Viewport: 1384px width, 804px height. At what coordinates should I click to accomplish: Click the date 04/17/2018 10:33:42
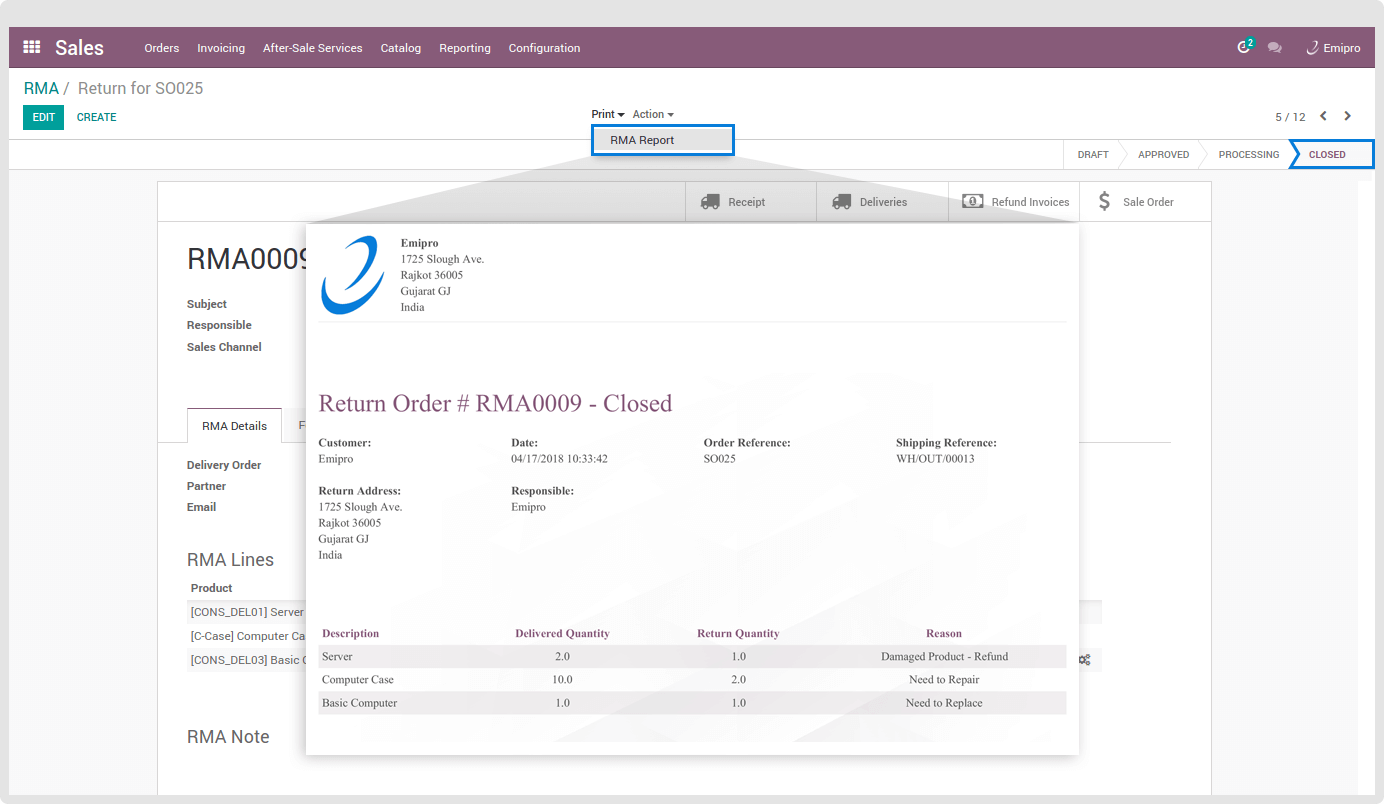coord(559,459)
